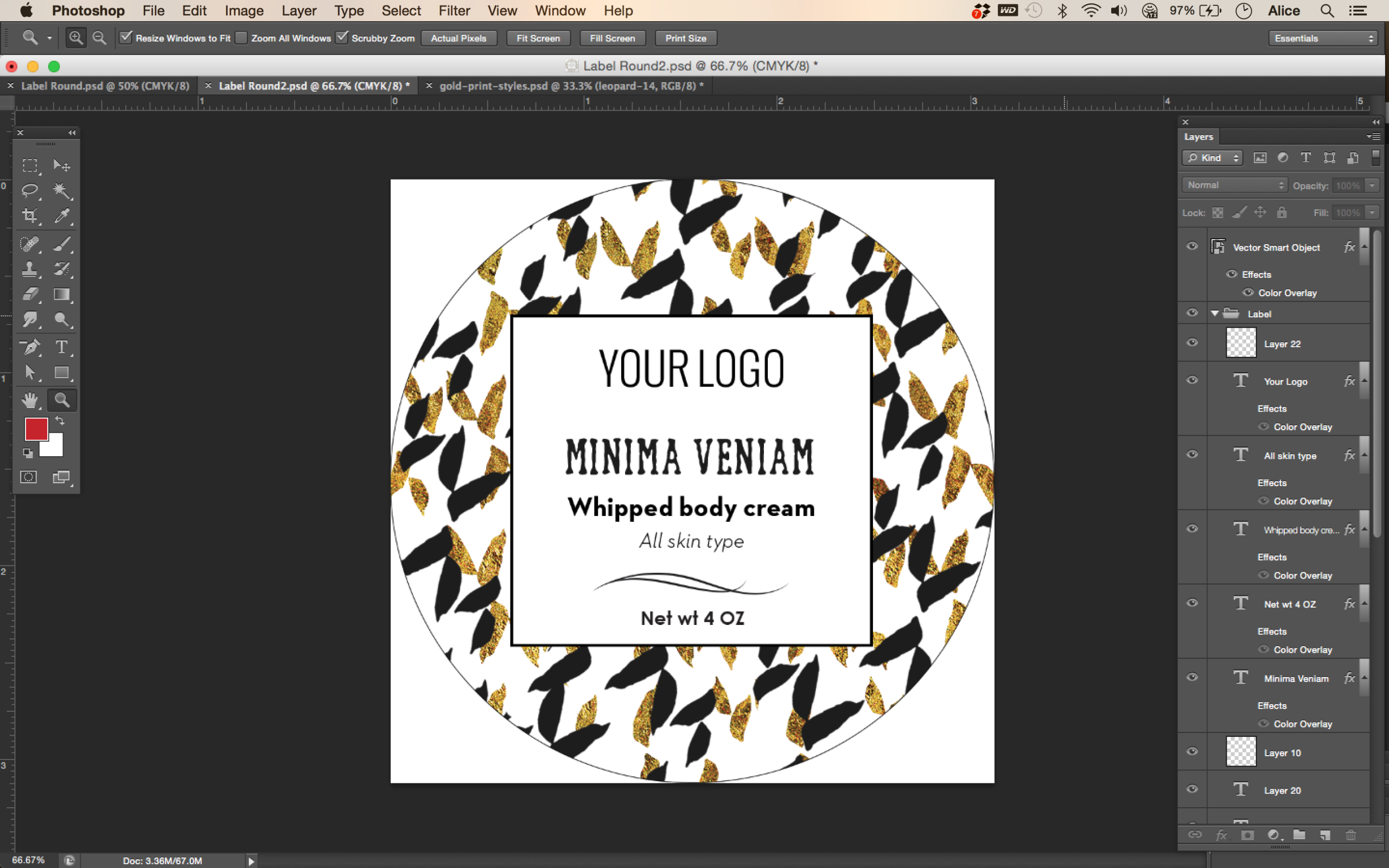
Task: Open the Normal blend mode dropdown
Action: 1234,185
